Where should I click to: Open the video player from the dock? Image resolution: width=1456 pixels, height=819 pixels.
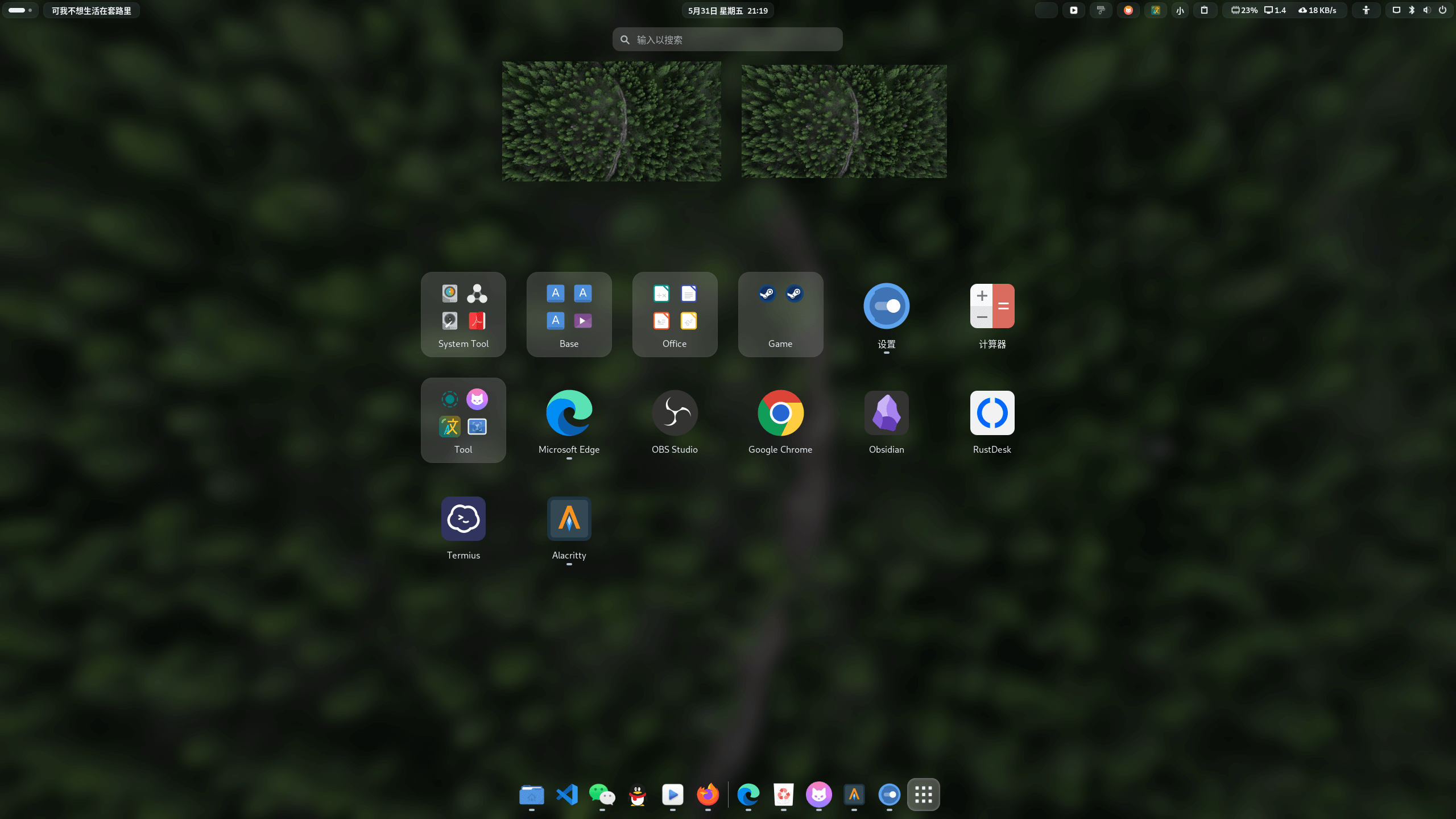(673, 795)
